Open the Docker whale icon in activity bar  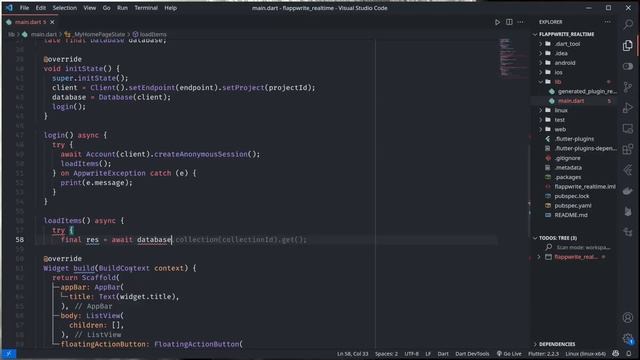pos(628,191)
